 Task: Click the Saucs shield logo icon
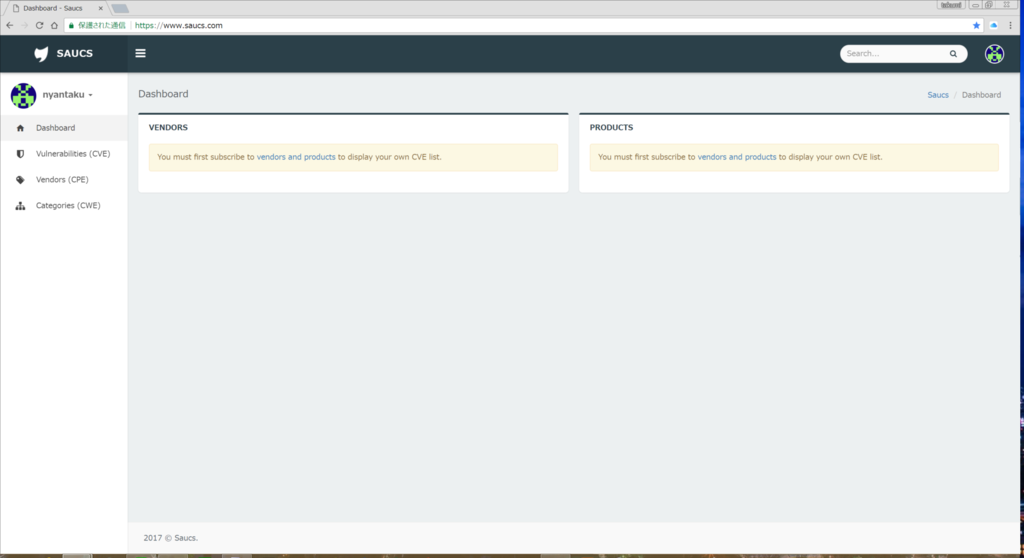(41, 54)
